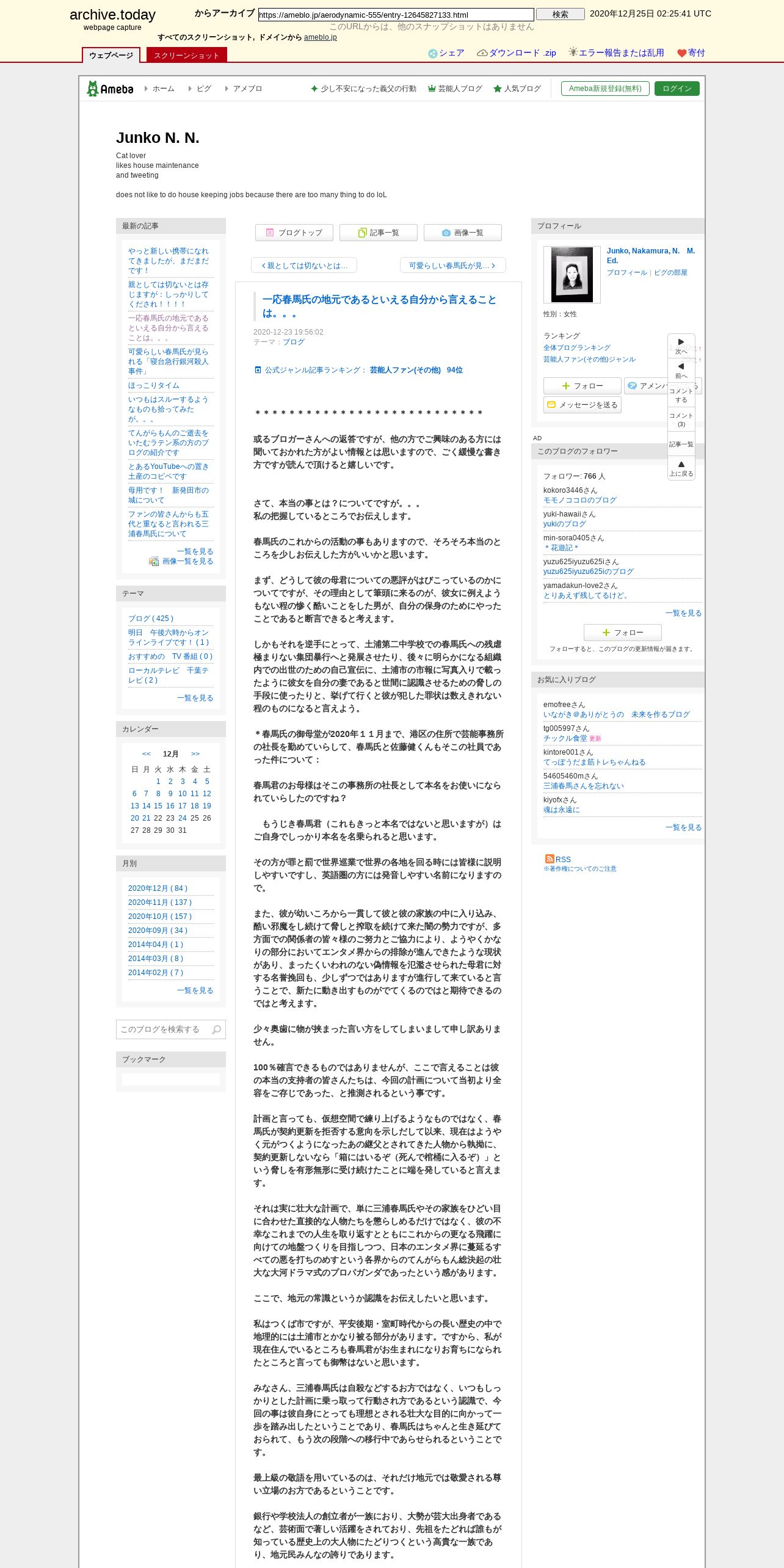
Task: Go to previous month in calendar (<<)
Action: pos(147,754)
